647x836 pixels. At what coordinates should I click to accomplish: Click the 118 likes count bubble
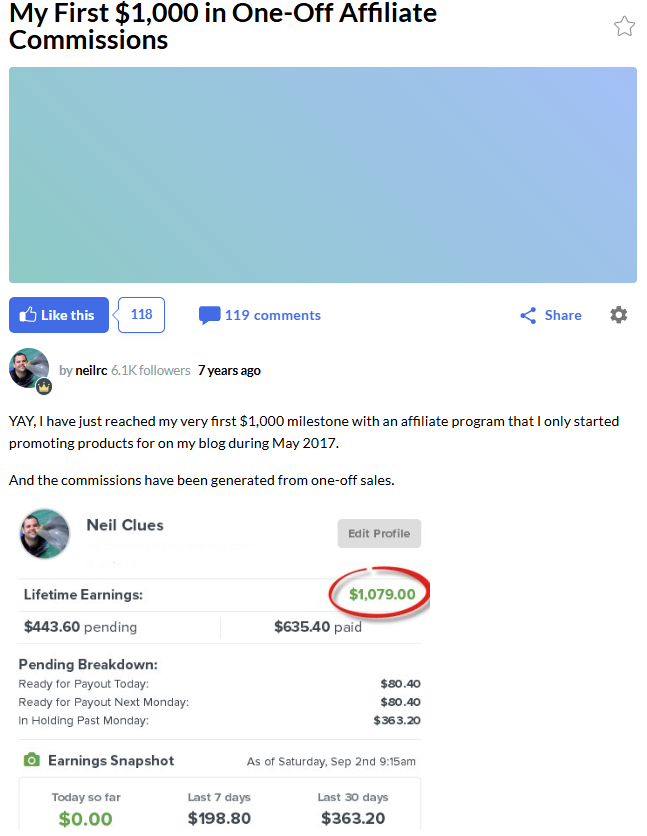[x=141, y=315]
